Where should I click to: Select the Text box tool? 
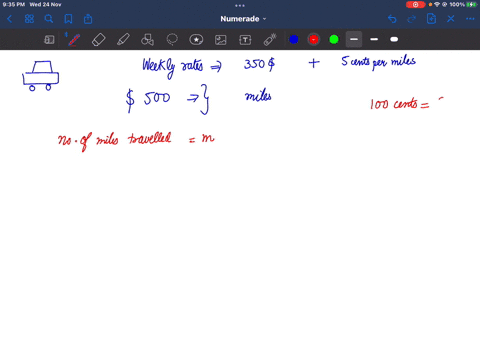point(245,40)
